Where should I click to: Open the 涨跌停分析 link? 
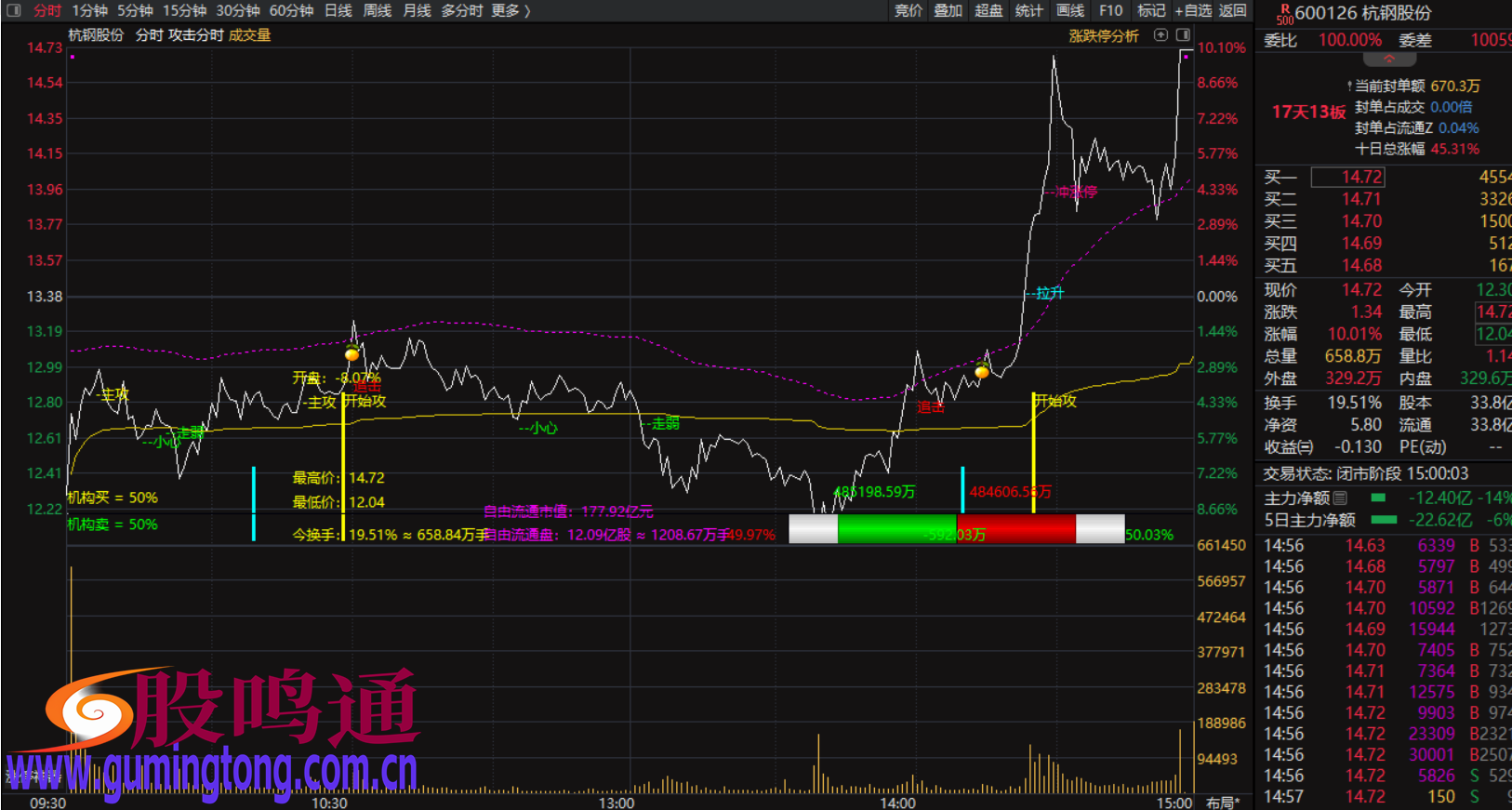(1104, 35)
